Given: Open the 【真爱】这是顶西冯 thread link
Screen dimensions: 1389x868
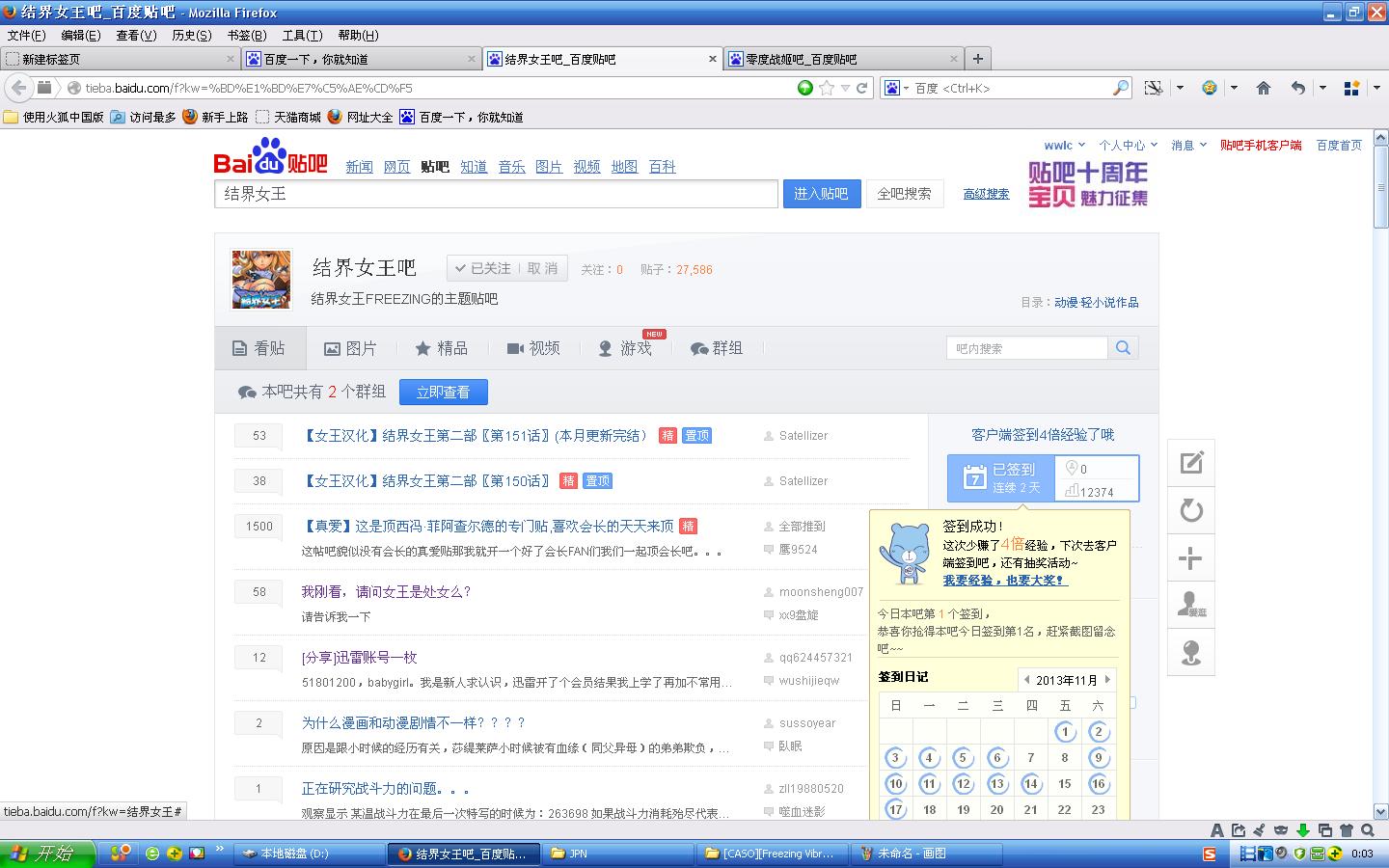Looking at the screenshot, I should [487, 526].
